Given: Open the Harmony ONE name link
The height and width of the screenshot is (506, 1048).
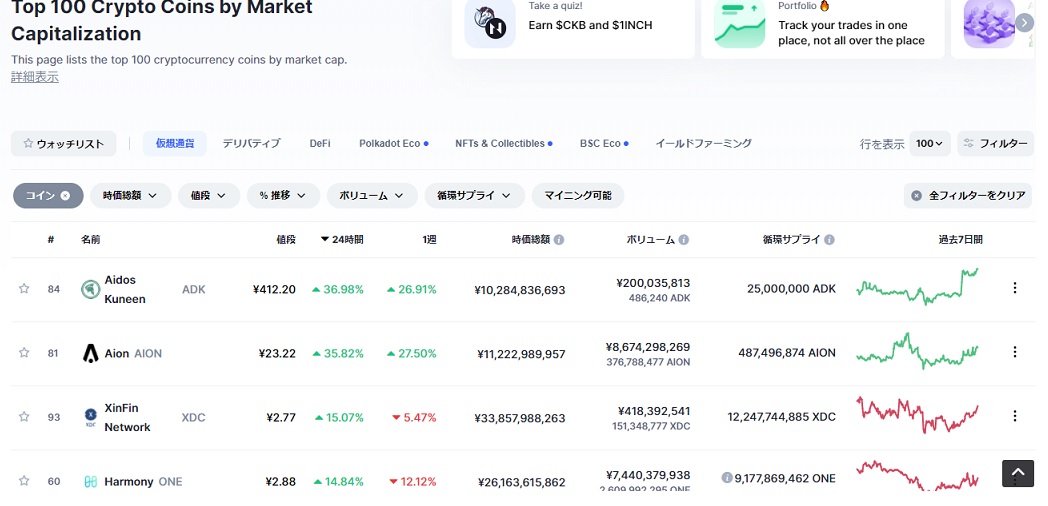Looking at the screenshot, I should [143, 482].
